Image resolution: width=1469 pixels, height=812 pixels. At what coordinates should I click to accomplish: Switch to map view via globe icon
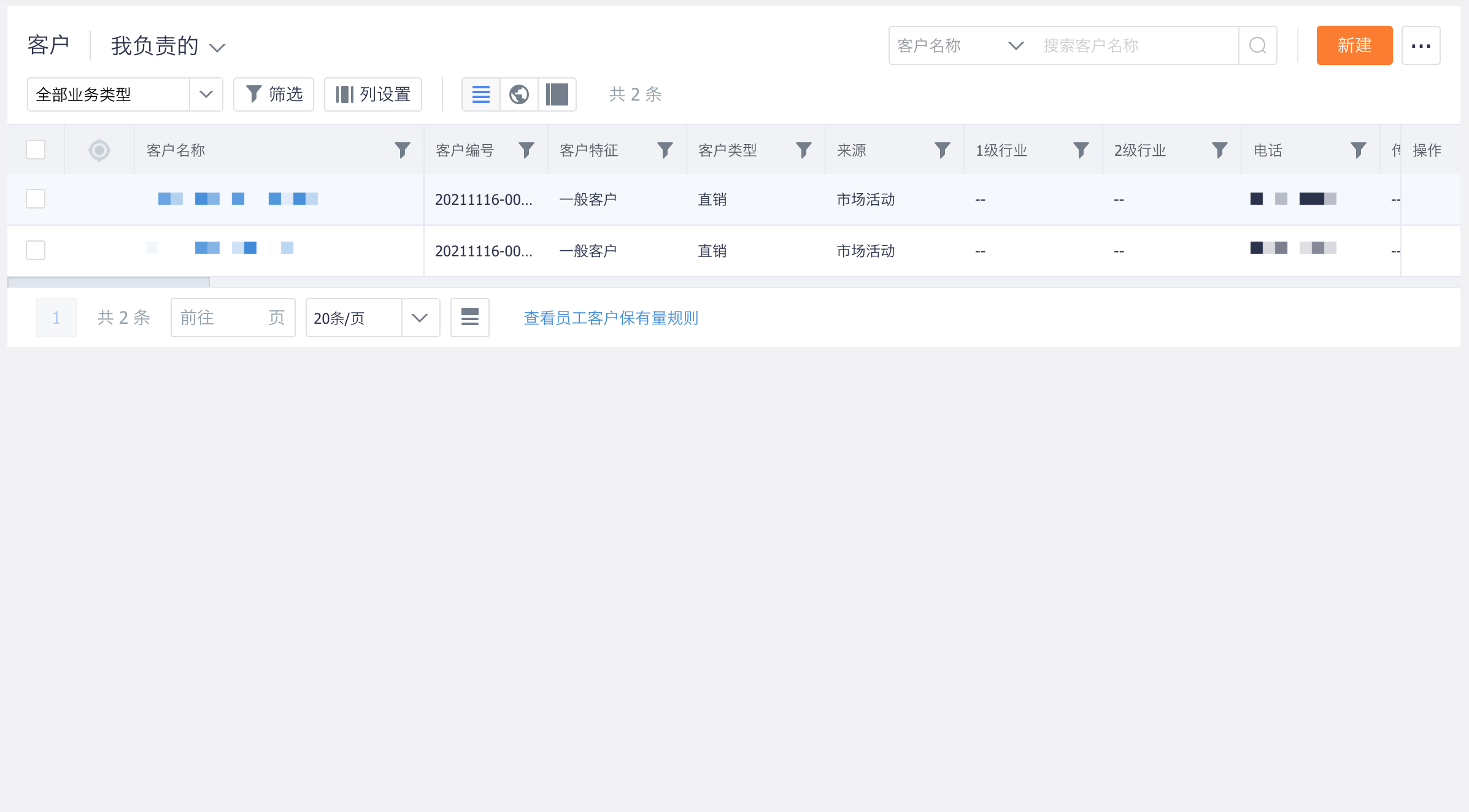pyautogui.click(x=519, y=94)
